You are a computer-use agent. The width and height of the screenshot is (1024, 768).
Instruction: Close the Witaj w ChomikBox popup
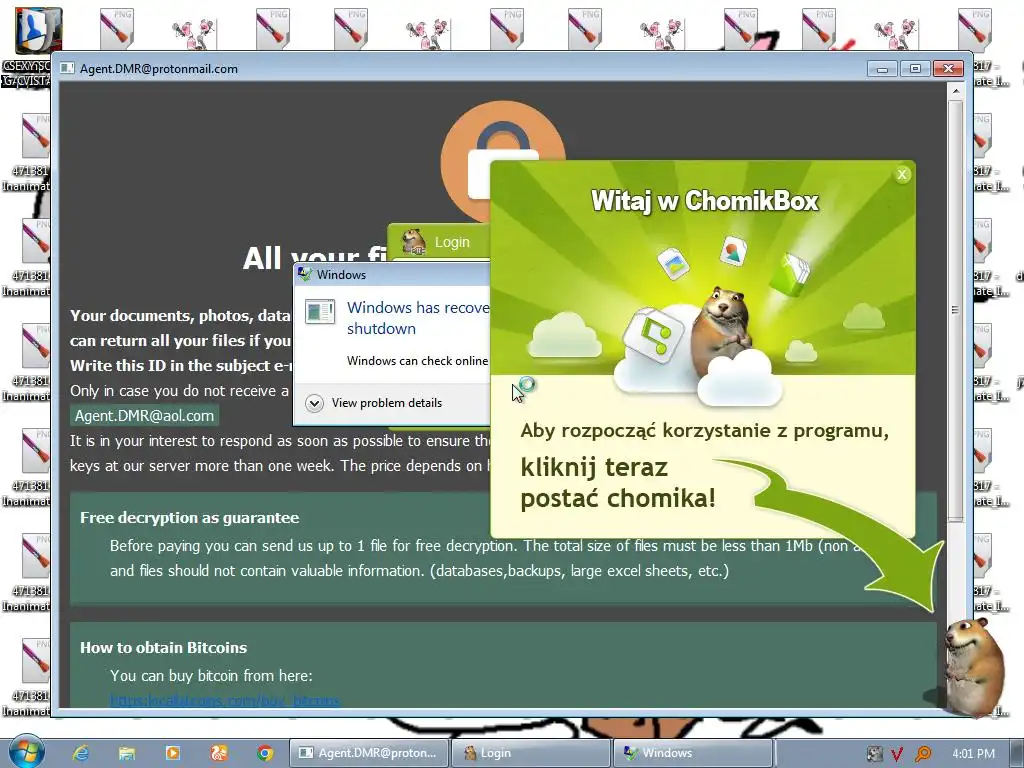902,174
